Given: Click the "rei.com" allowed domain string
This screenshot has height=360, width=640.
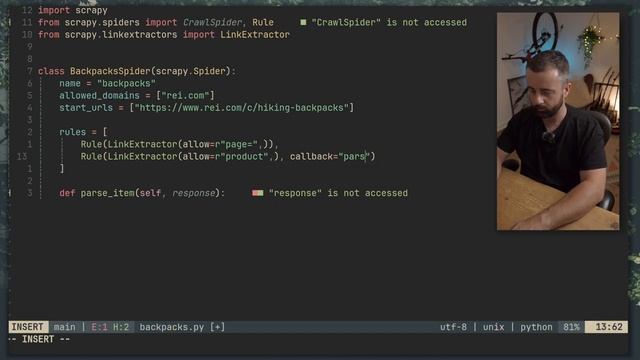Looking at the screenshot, I should click(x=185, y=96).
